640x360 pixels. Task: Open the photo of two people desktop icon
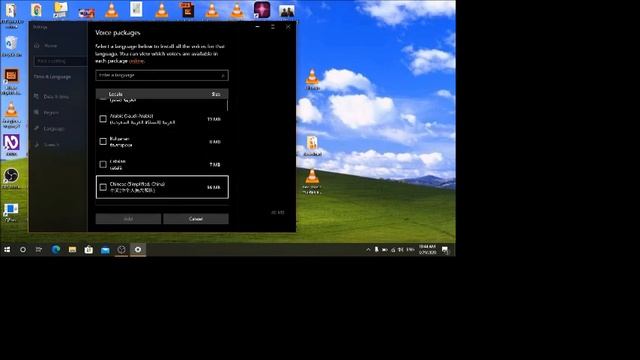coord(287,11)
